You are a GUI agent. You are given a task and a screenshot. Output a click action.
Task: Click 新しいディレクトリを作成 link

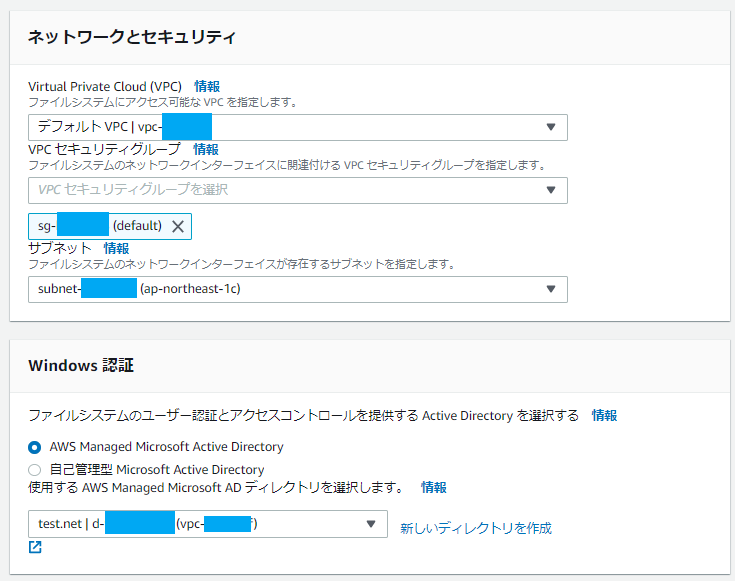tap(476, 528)
